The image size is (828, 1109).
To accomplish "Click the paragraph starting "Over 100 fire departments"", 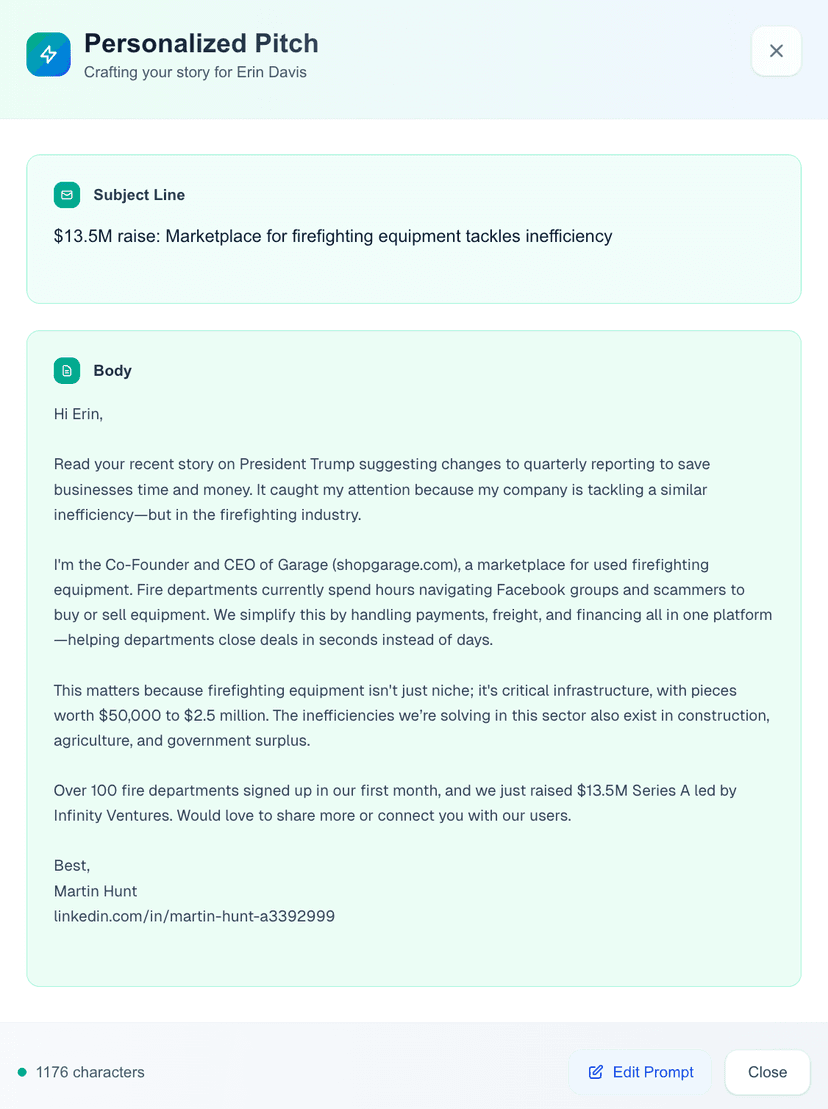I will 395,803.
